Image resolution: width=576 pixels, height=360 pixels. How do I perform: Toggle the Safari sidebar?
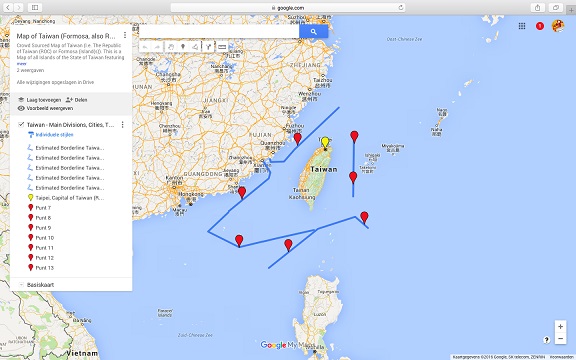point(35,7)
